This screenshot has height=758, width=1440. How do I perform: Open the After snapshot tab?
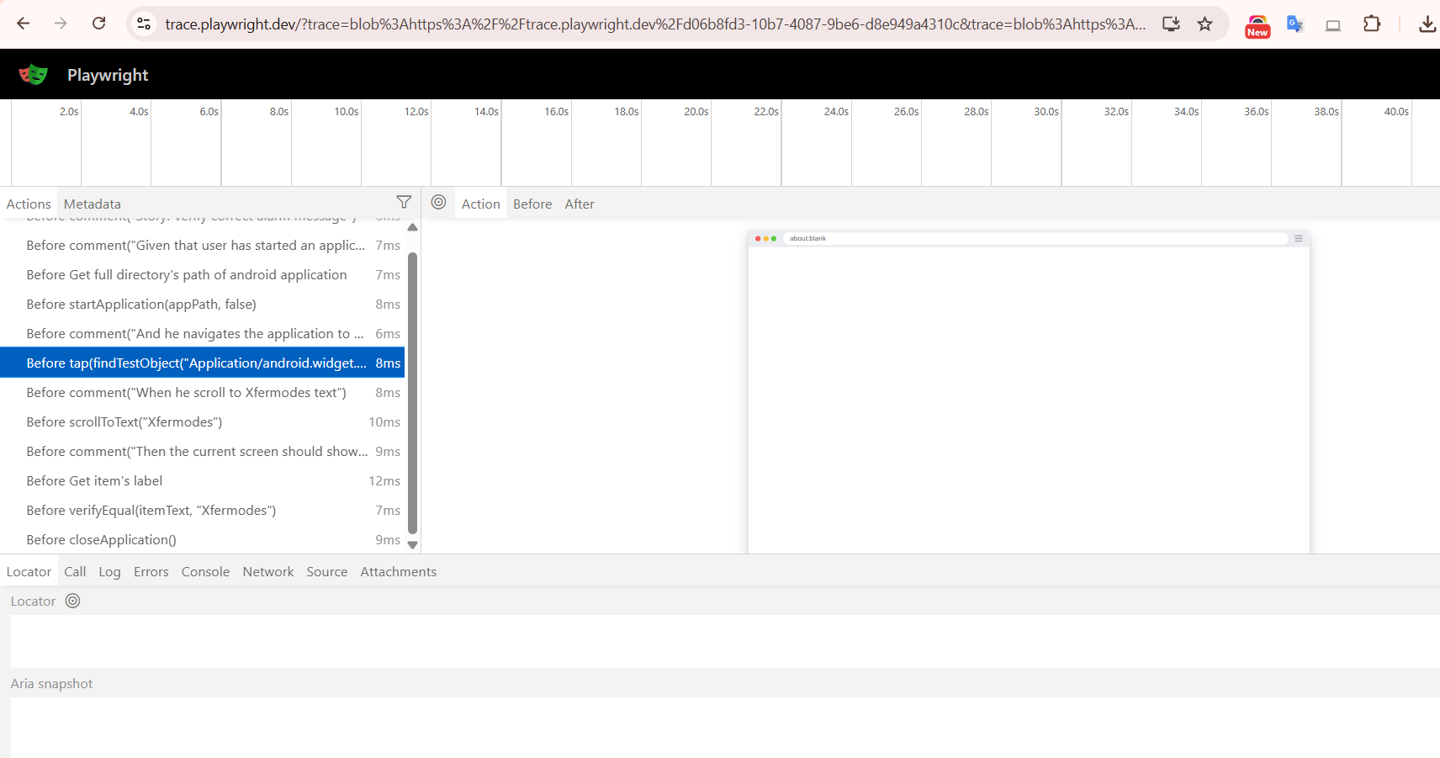pos(579,204)
